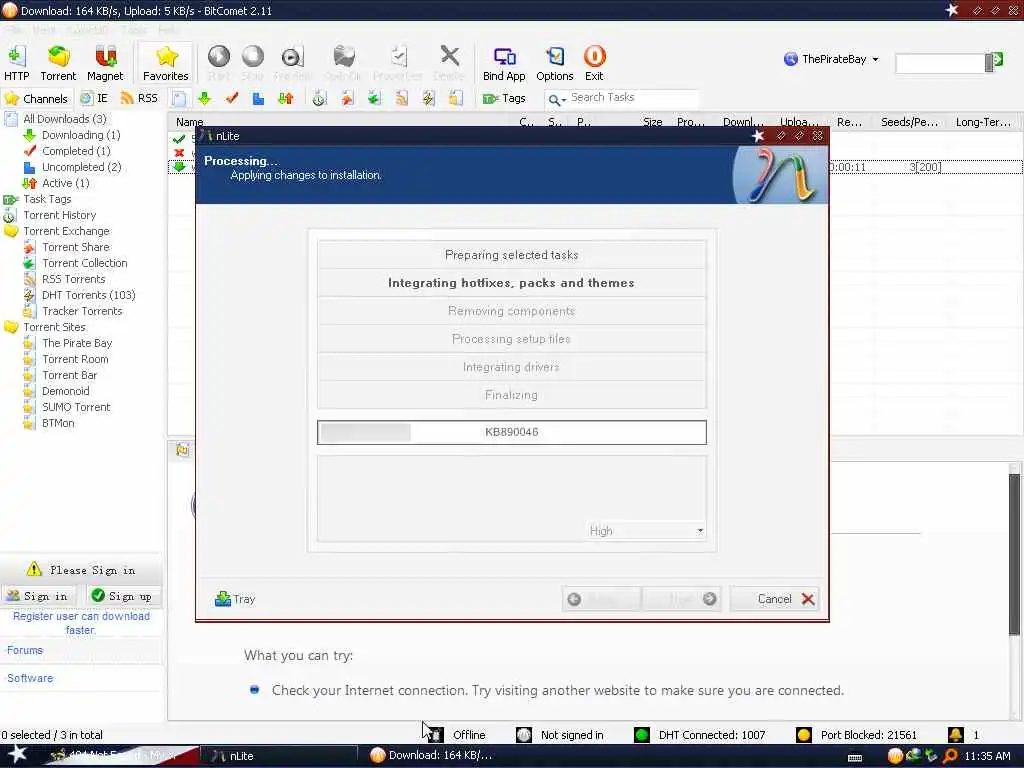Screen dimensions: 1024x768
Task: Click the Bind App toolbar icon
Action: click(x=504, y=63)
